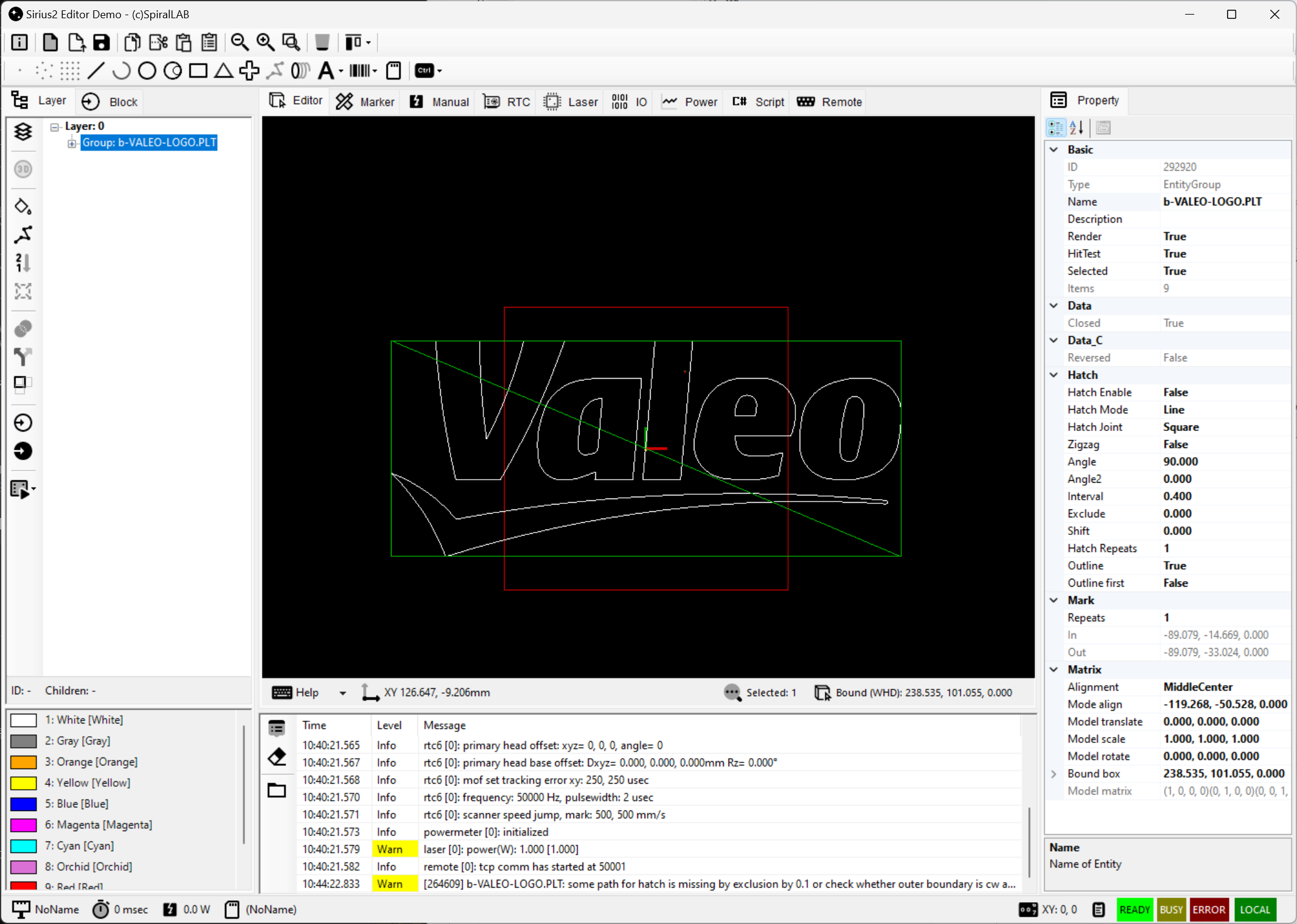Select the Cross shape tool

249,71
